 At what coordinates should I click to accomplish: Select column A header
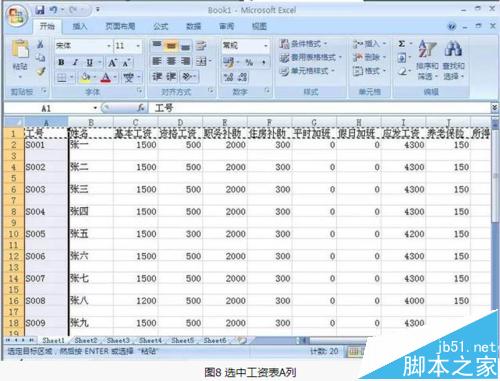46,122
